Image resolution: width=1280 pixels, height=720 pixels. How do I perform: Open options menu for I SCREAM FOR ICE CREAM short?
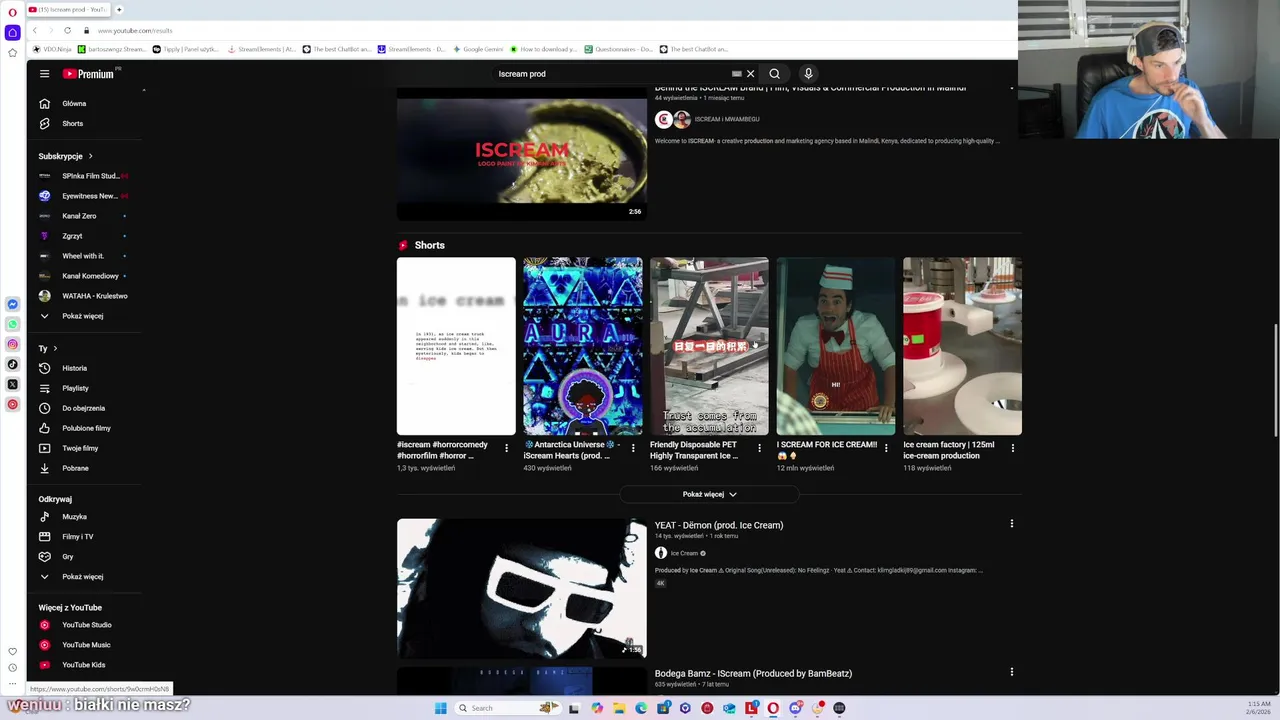tap(886, 448)
